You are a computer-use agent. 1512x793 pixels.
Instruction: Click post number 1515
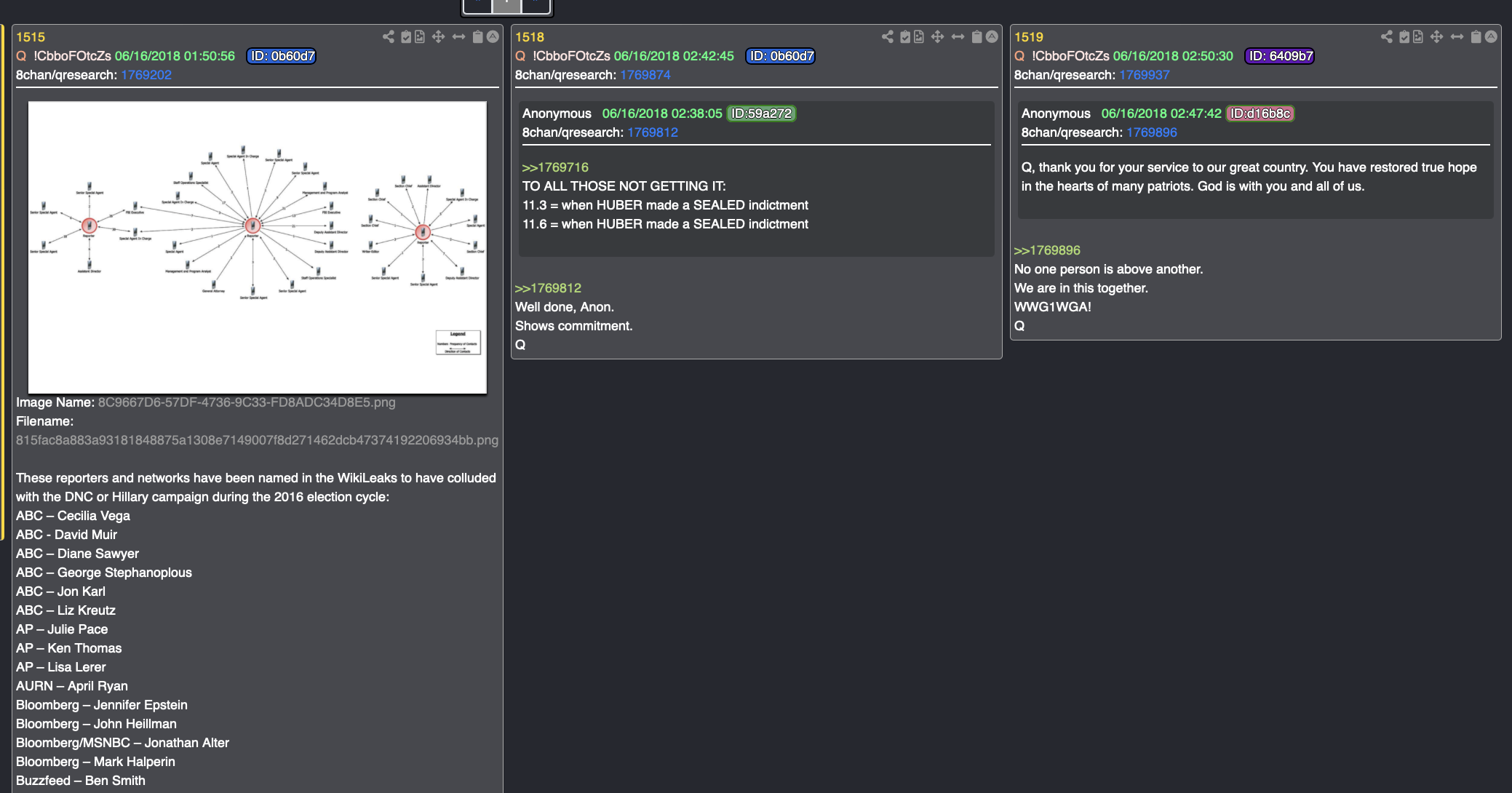click(31, 37)
